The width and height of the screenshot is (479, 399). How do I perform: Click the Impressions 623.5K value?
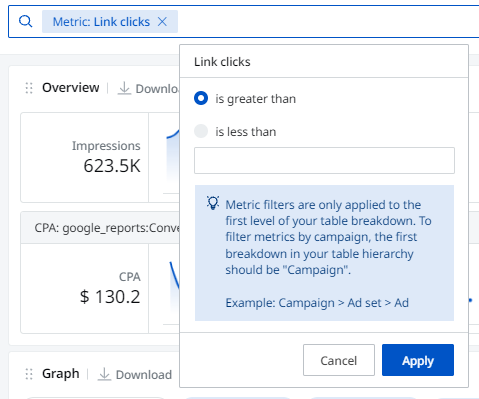pyautogui.click(x=112, y=166)
